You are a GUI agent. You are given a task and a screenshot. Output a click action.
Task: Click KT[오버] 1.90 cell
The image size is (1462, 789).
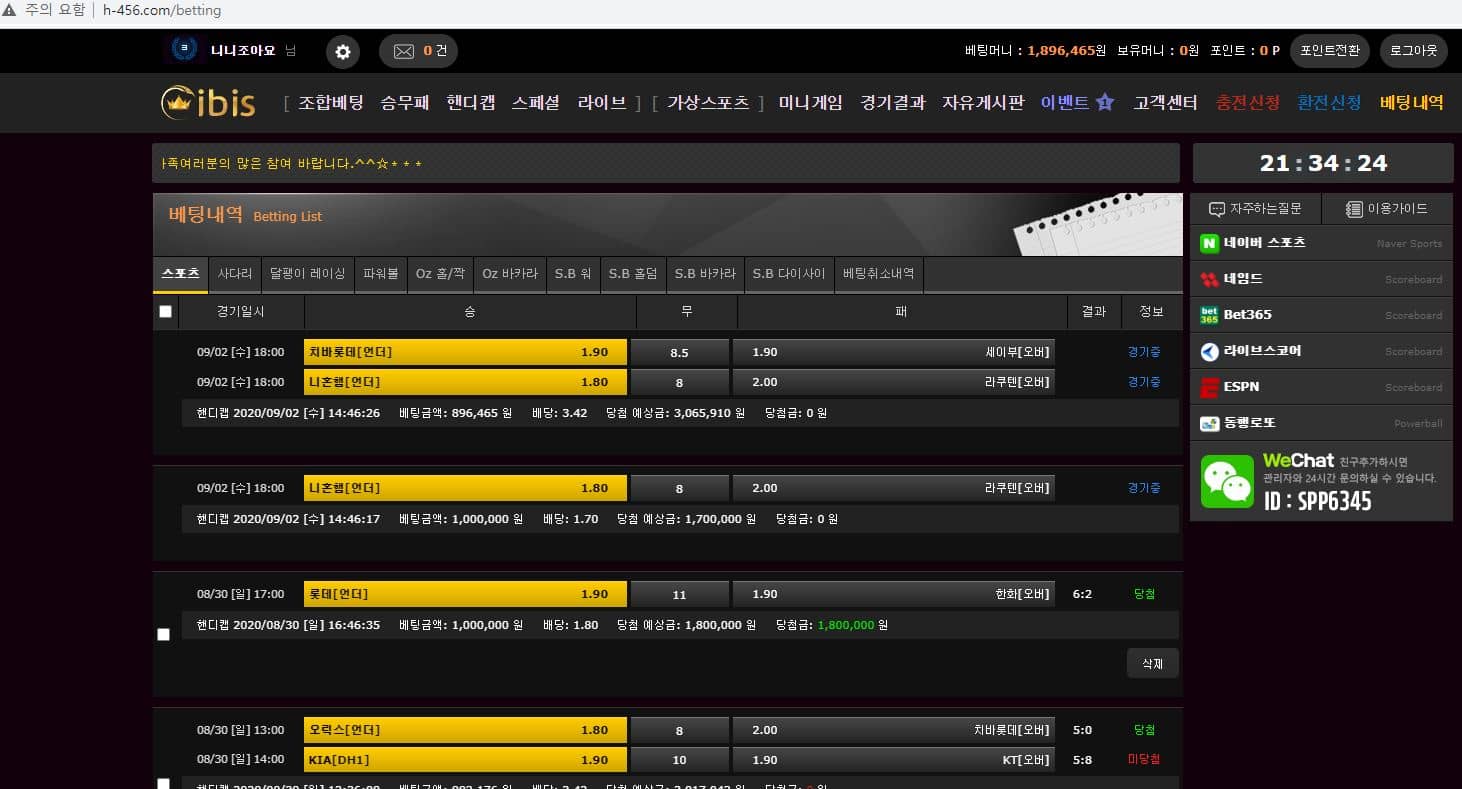893,759
